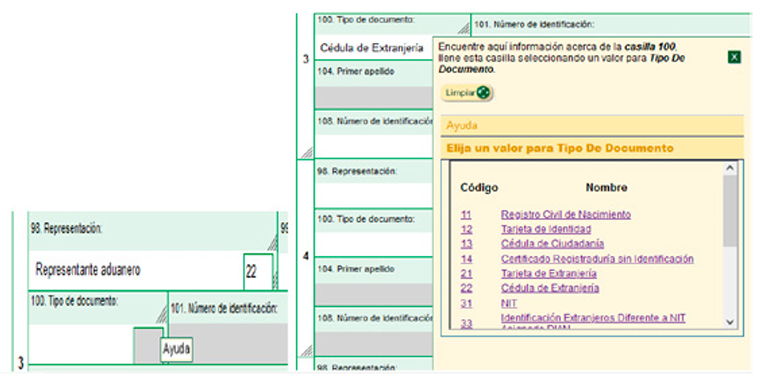The height and width of the screenshot is (380, 761).
Task: Click Tipo de documento field in section 4
Action: (374, 244)
